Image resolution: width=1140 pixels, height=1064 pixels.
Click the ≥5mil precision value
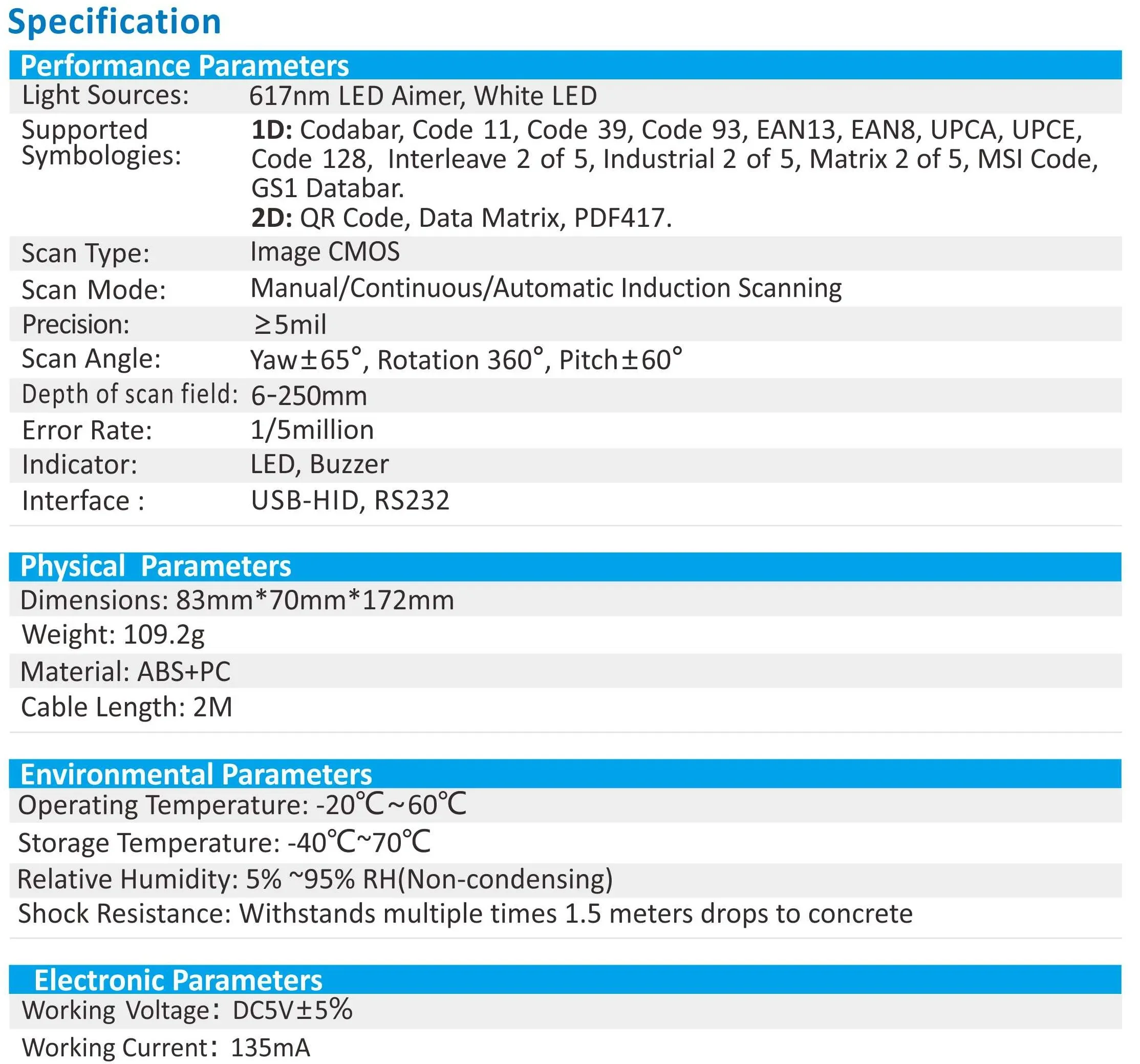pos(290,325)
